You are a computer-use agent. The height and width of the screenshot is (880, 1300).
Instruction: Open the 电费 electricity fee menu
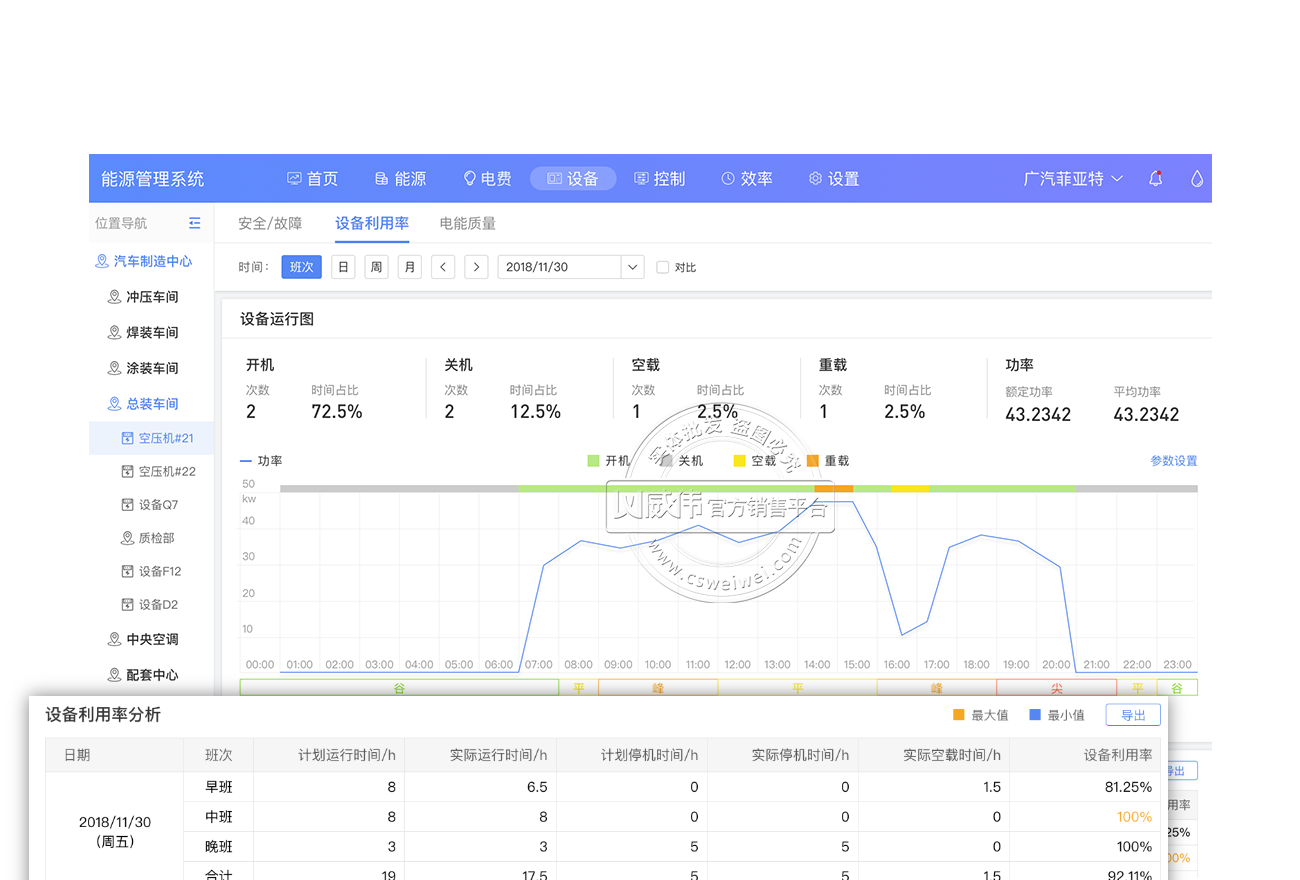pyautogui.click(x=487, y=179)
